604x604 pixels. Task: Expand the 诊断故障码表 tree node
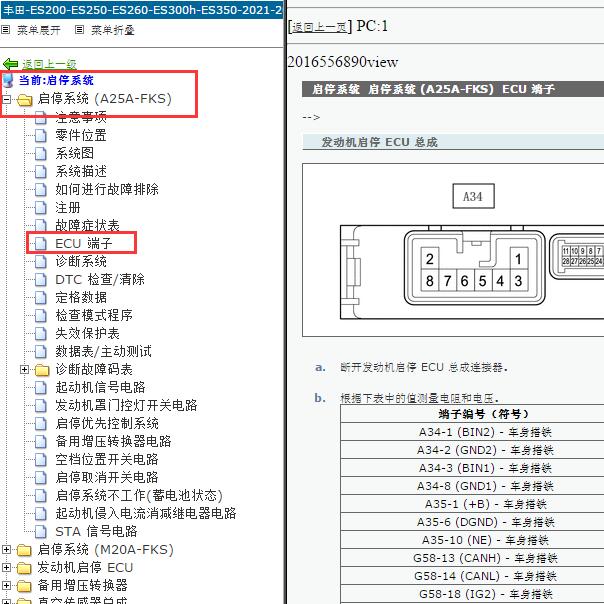pos(24,370)
